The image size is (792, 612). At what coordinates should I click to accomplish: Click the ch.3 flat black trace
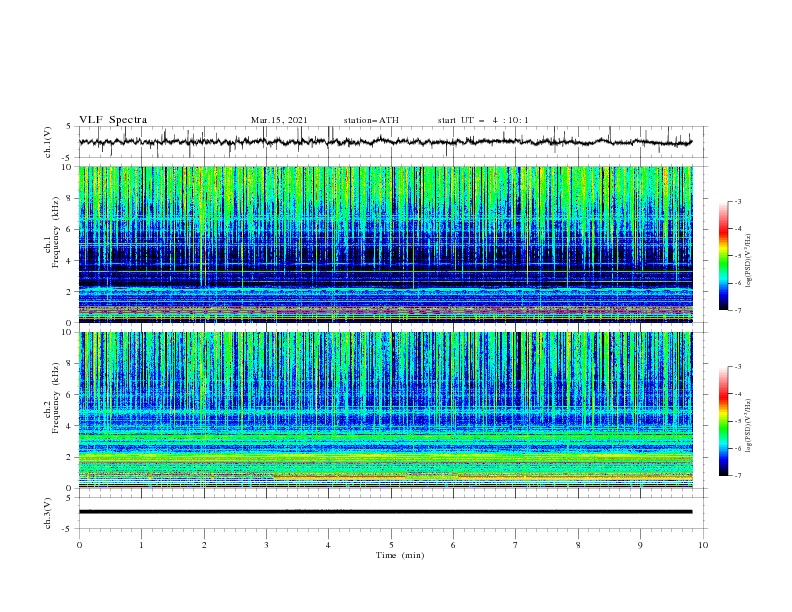coord(385,512)
